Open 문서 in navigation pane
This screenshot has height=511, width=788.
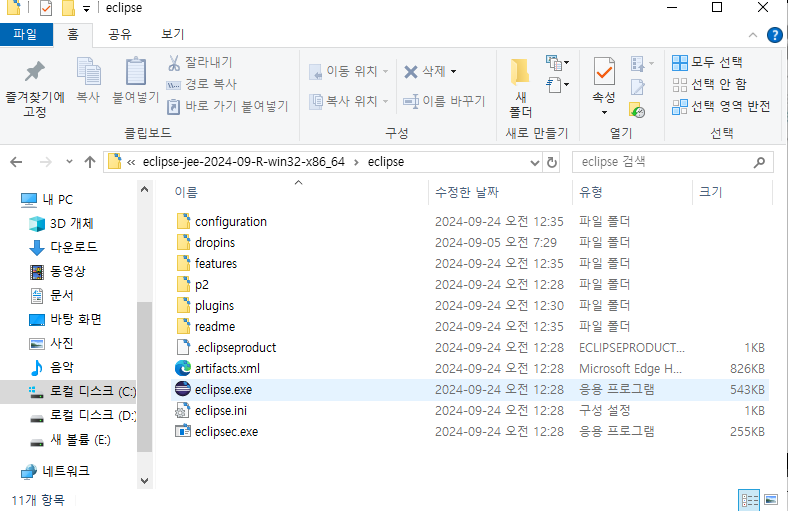tap(51, 295)
